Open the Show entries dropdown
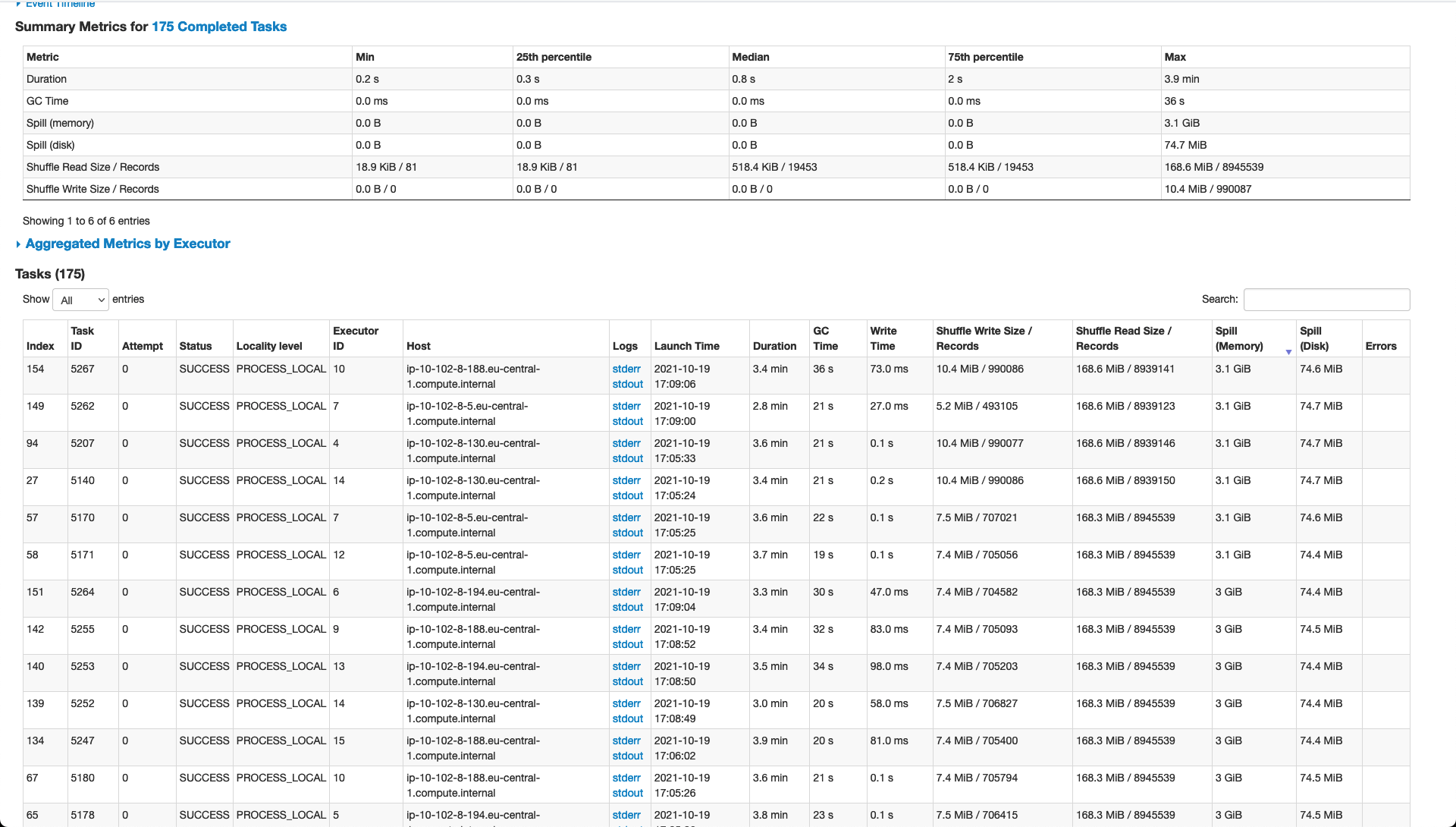The height and width of the screenshot is (827, 1456). click(x=81, y=300)
